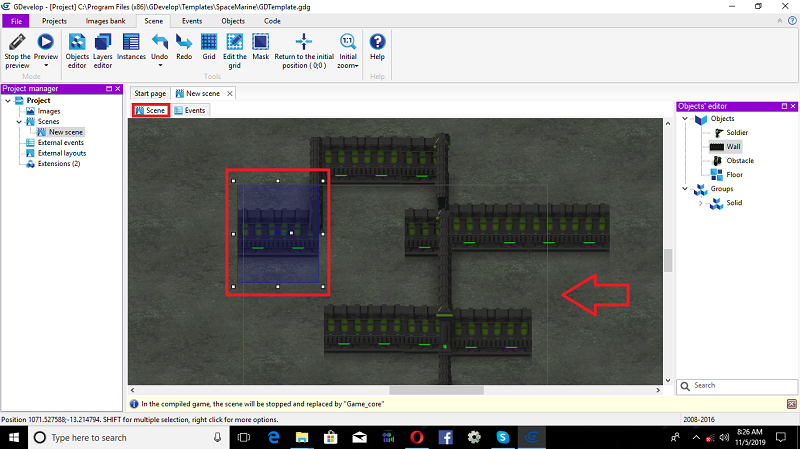Image resolution: width=800 pixels, height=449 pixels.
Task: Select the Obstacle object
Action: click(x=740, y=161)
